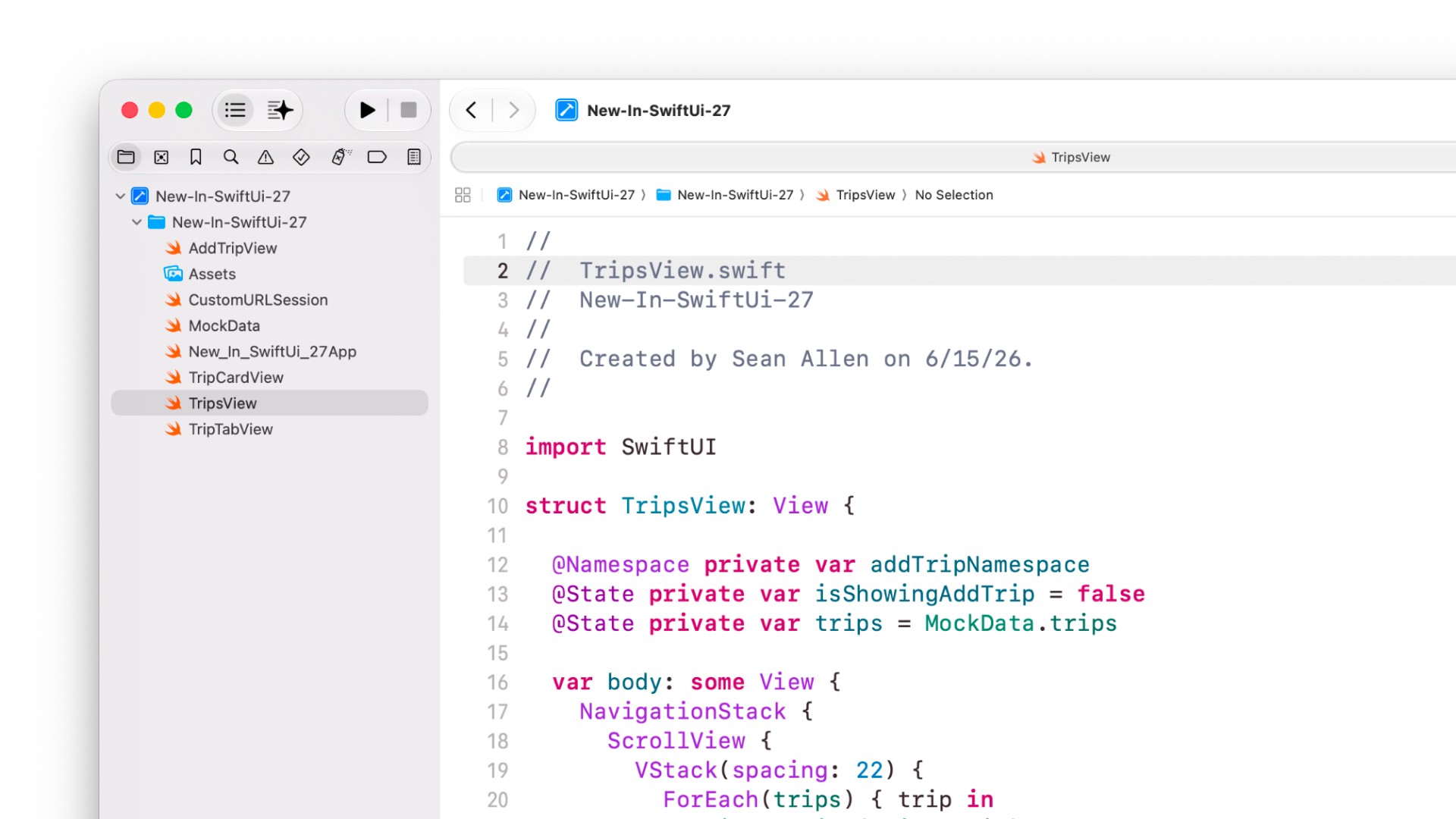
Task: Open the Test navigator diamond icon
Action: pyautogui.click(x=301, y=157)
